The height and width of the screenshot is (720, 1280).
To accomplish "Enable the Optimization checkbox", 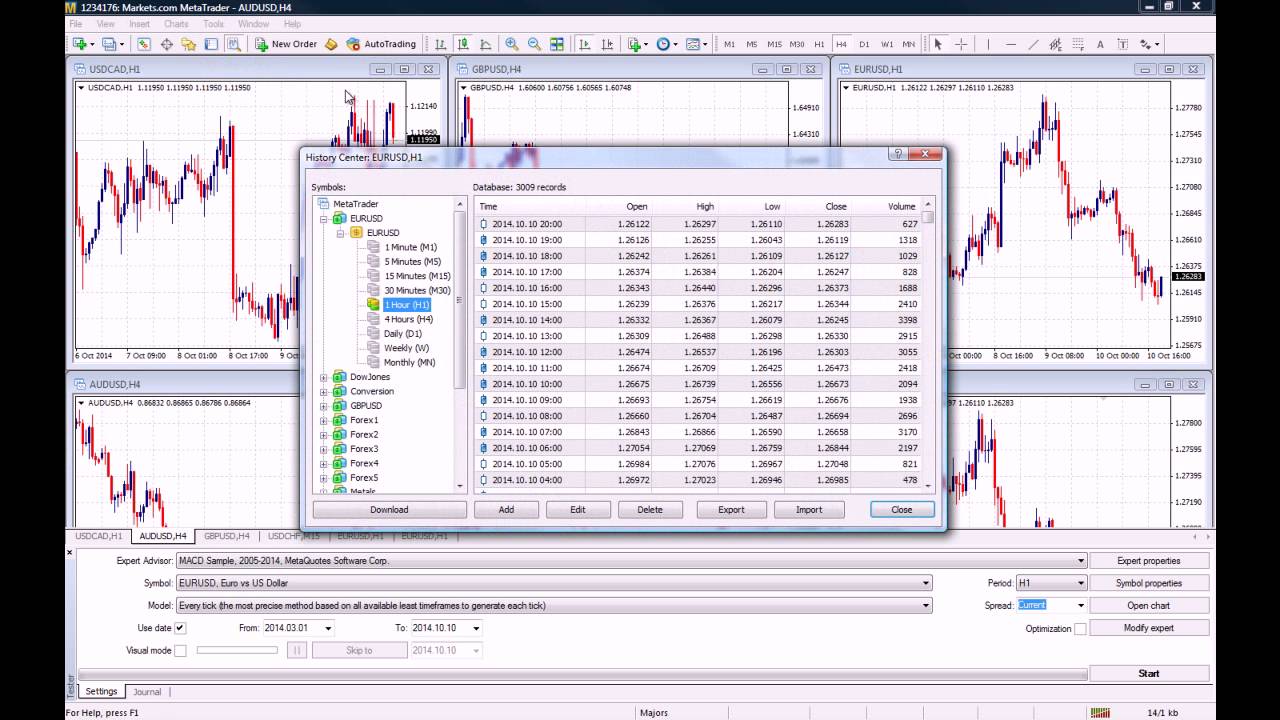I will [1080, 628].
